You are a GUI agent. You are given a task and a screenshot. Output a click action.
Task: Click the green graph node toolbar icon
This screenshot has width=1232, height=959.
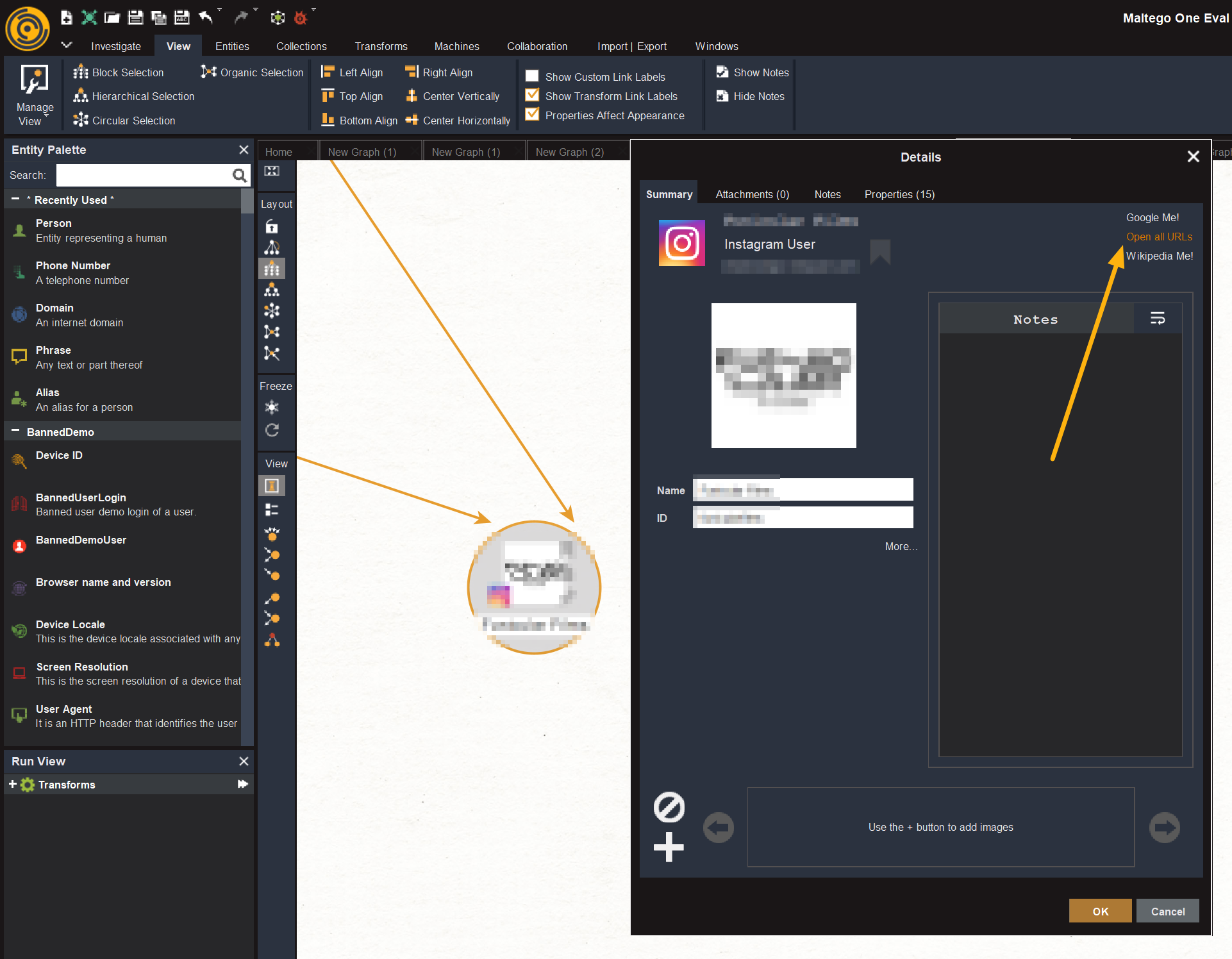(89, 17)
